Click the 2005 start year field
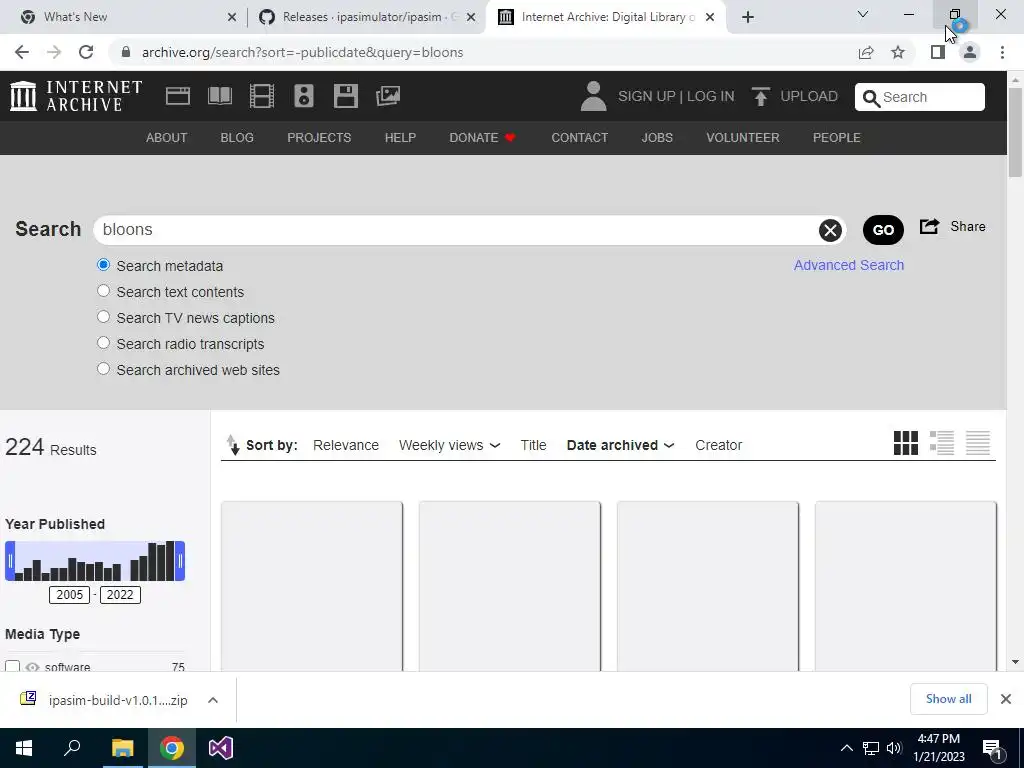The height and width of the screenshot is (768, 1024). (x=69, y=595)
